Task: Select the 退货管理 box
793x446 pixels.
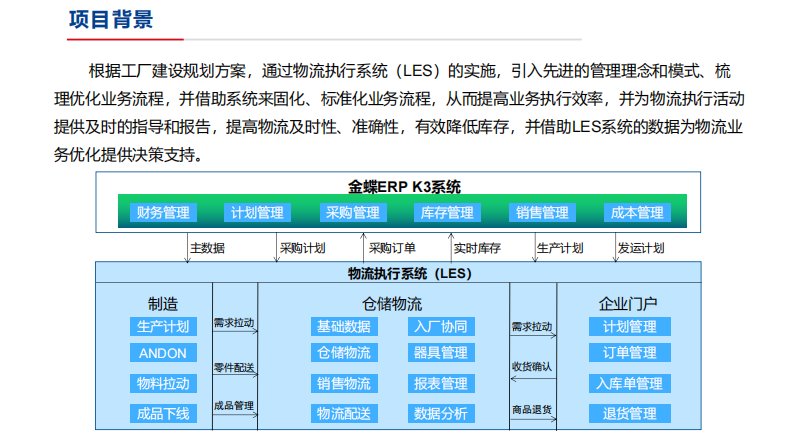Action: click(629, 413)
